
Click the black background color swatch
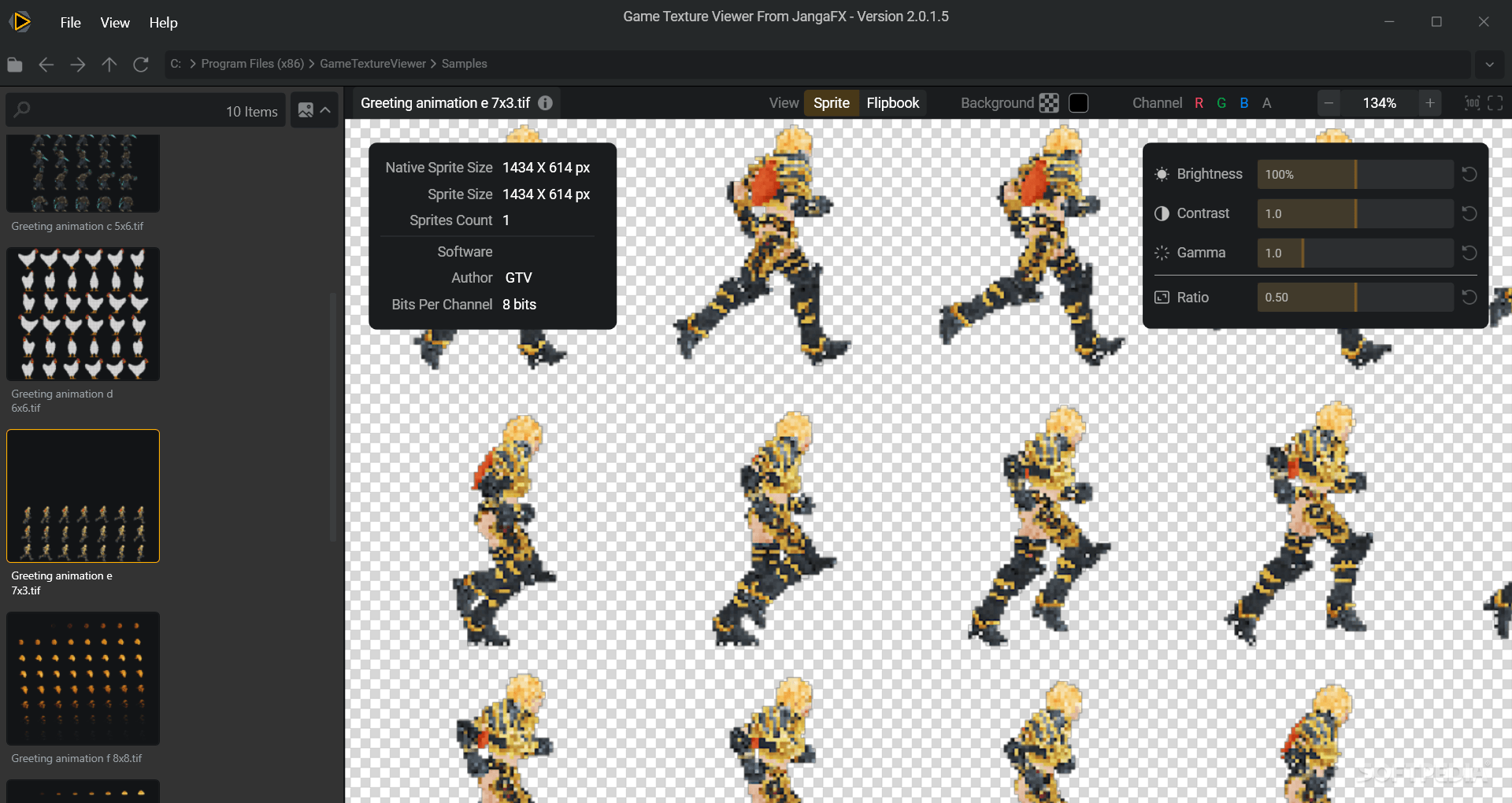(x=1077, y=102)
